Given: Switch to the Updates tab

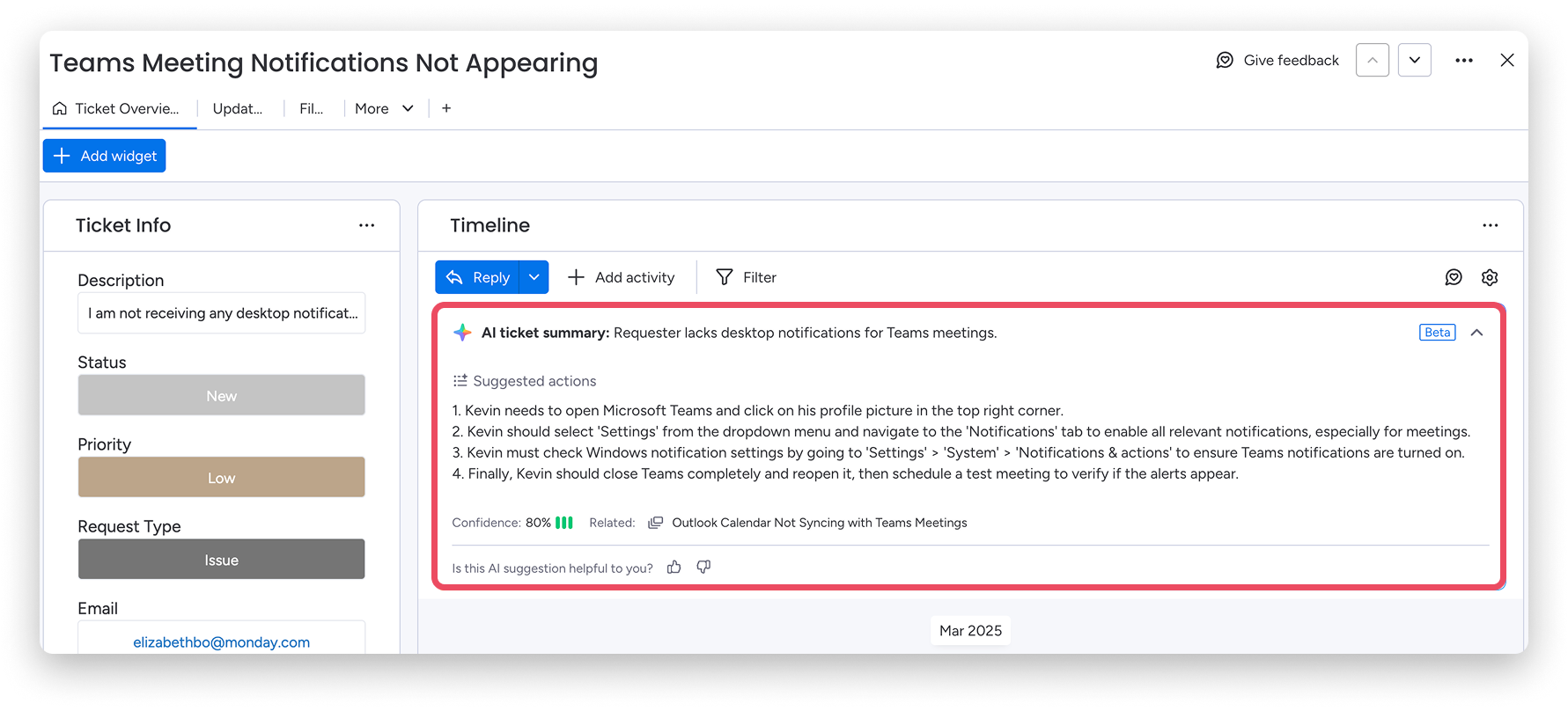Looking at the screenshot, I should (x=238, y=108).
